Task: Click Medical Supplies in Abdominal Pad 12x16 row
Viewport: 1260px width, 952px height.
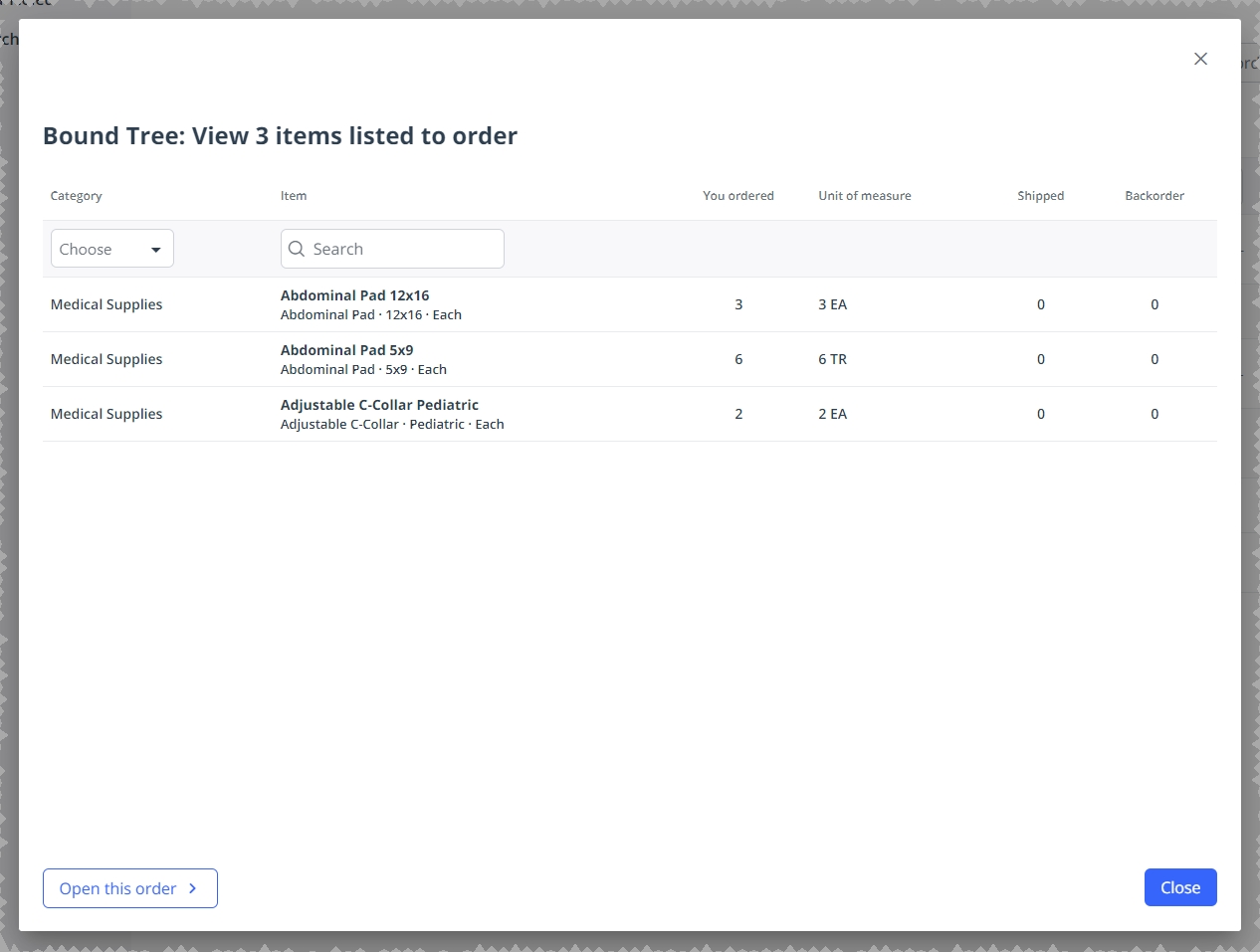Action: tap(106, 304)
